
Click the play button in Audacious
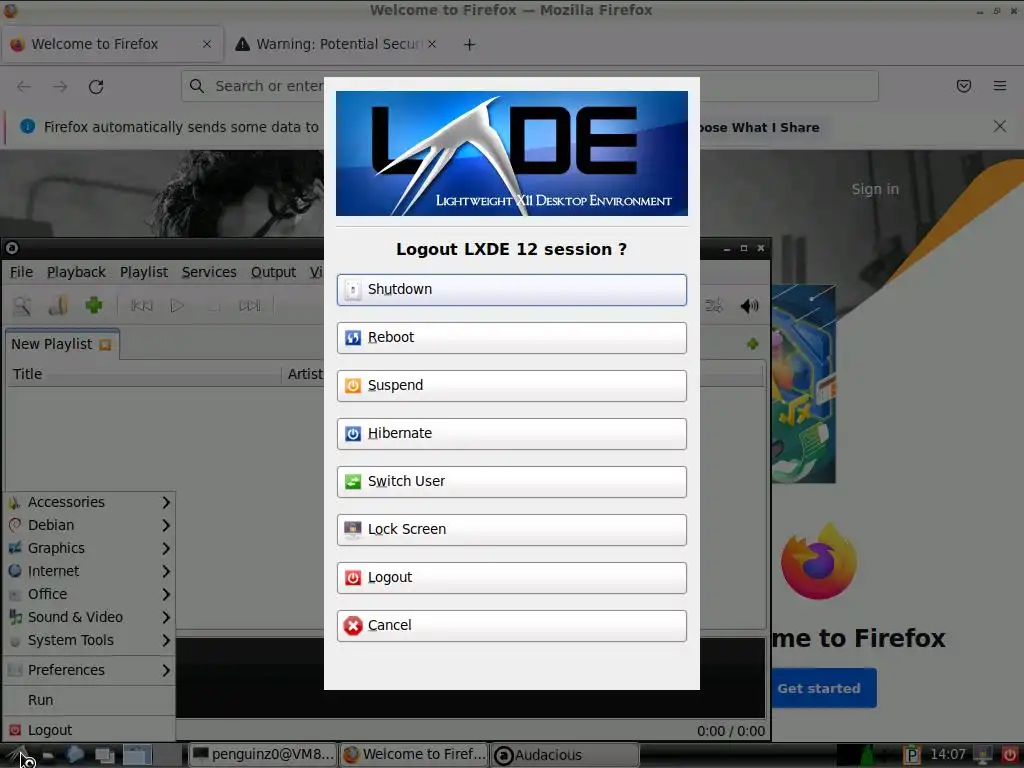(x=177, y=306)
